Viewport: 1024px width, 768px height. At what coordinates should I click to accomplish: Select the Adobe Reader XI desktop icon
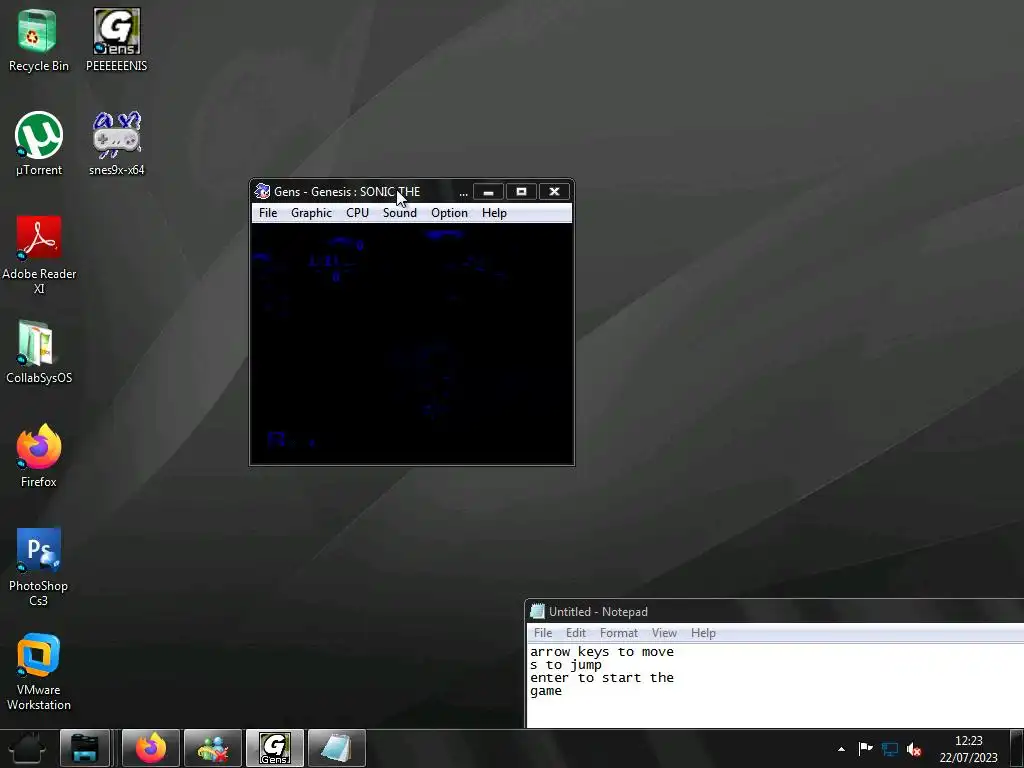[x=39, y=255]
